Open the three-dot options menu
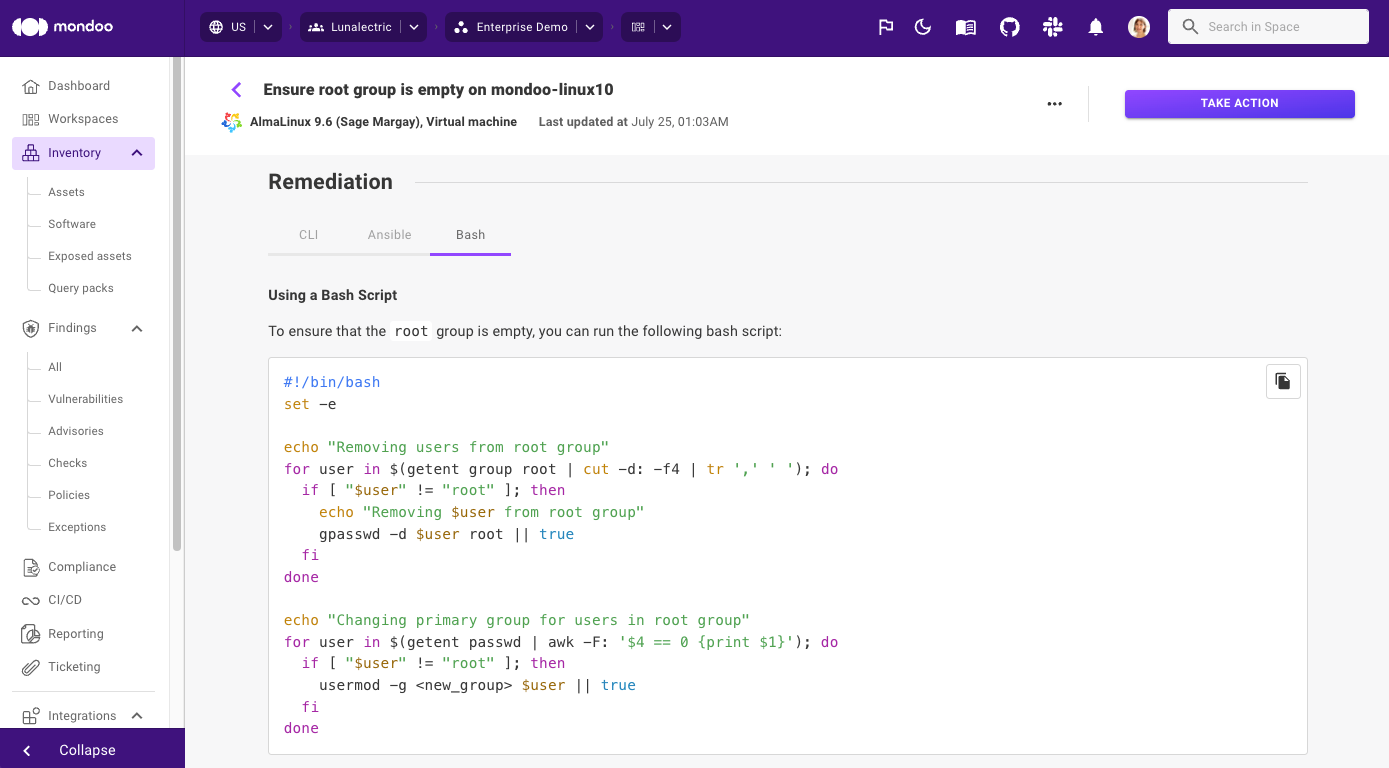Screen dimensions: 1389x768 (1054, 103)
